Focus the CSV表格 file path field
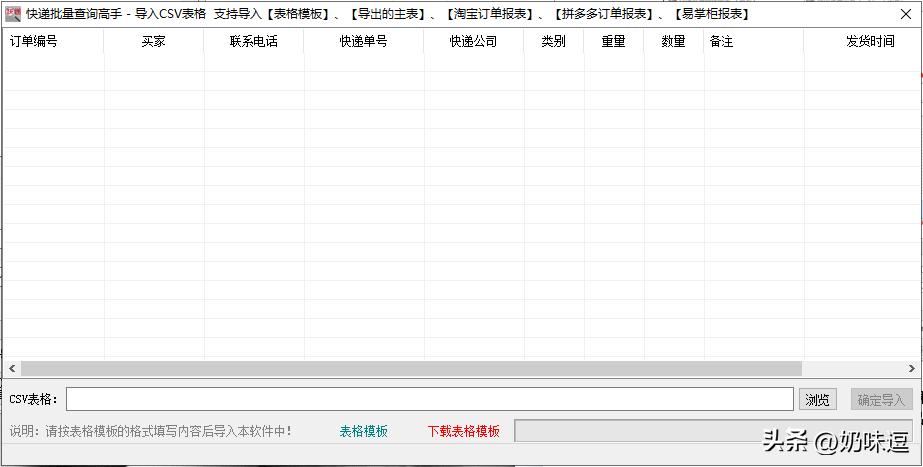 coord(430,399)
